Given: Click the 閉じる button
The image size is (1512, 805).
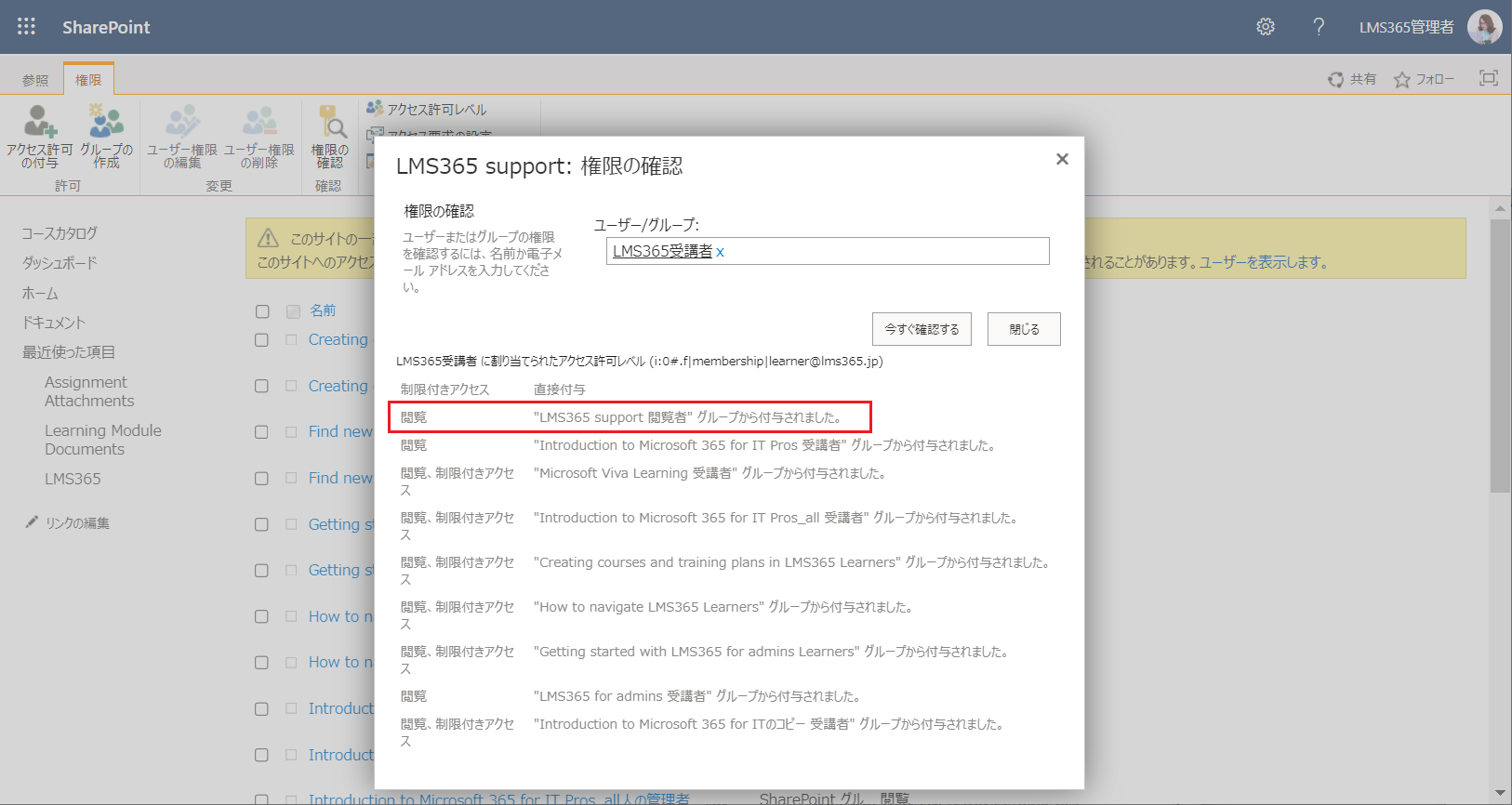Looking at the screenshot, I should [x=1024, y=329].
